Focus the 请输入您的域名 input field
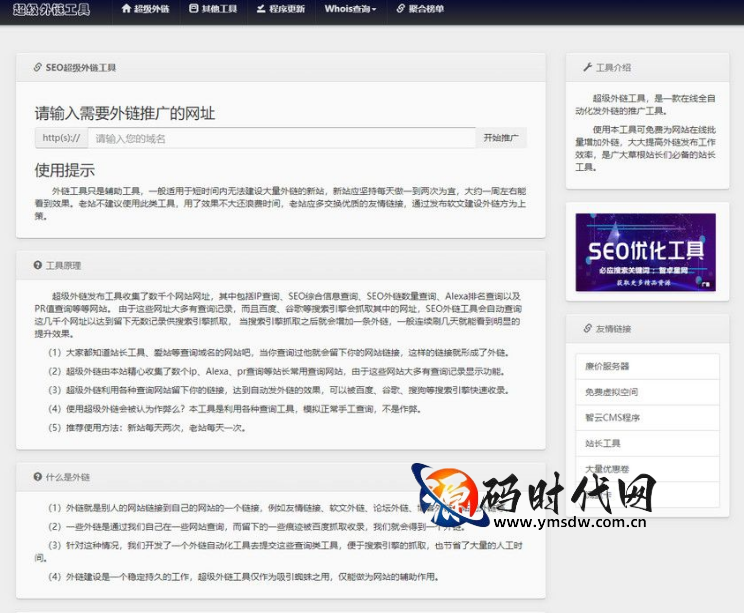This screenshot has height=613, width=749. pos(280,138)
